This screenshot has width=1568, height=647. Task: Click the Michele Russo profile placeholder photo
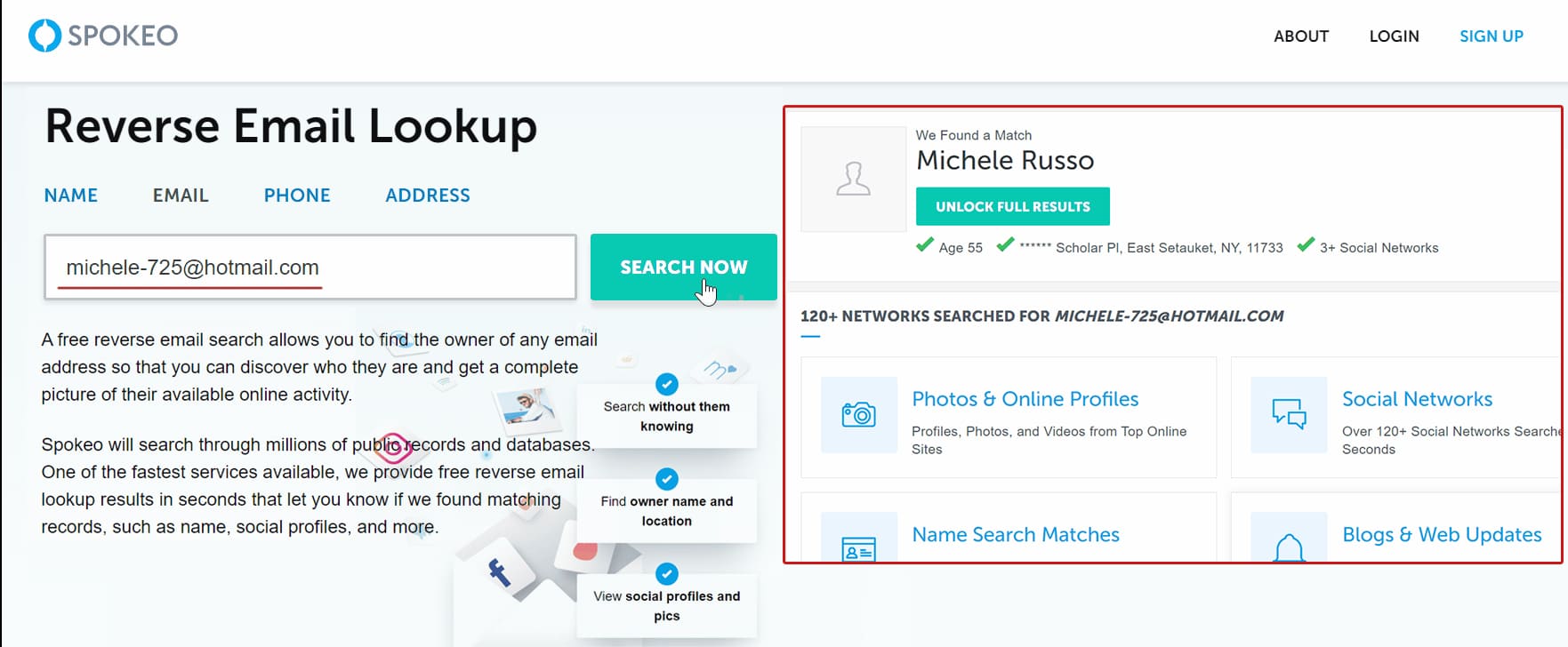[x=853, y=179]
